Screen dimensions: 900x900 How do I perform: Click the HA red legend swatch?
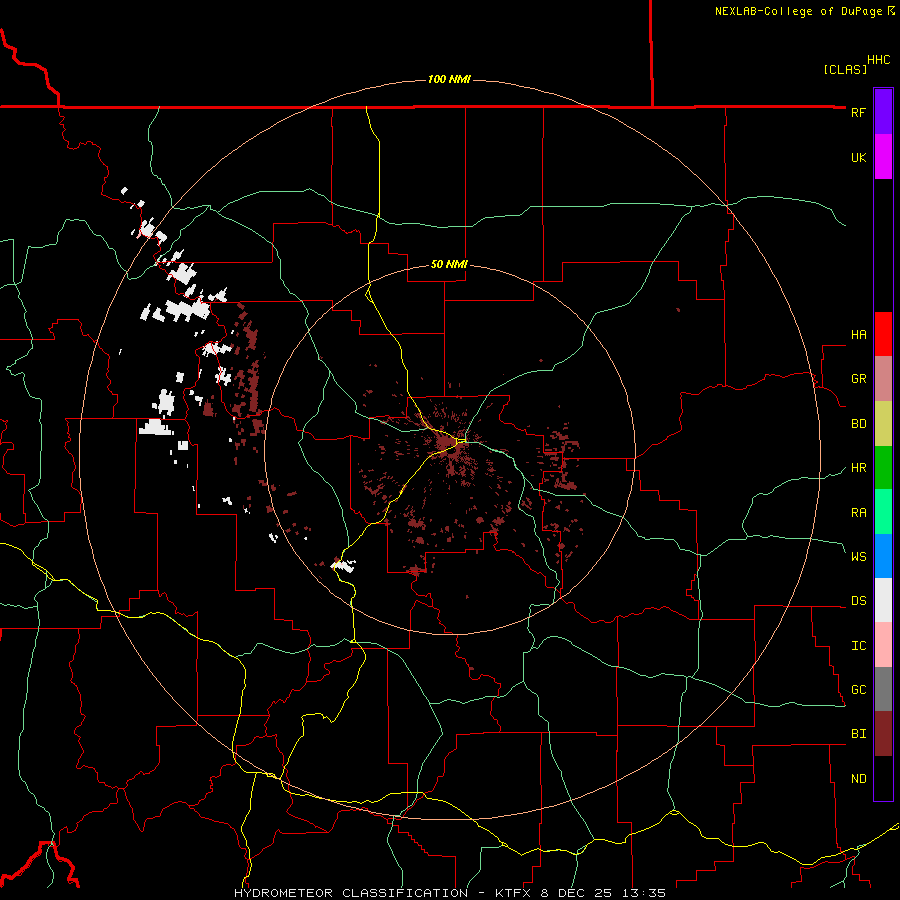pyautogui.click(x=883, y=334)
